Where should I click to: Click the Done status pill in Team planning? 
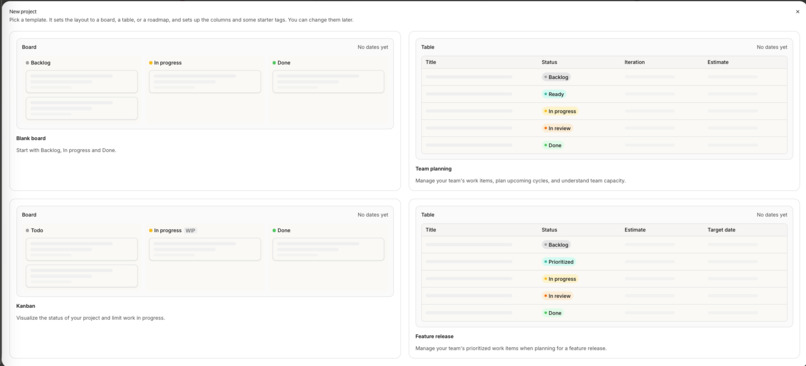click(553, 145)
